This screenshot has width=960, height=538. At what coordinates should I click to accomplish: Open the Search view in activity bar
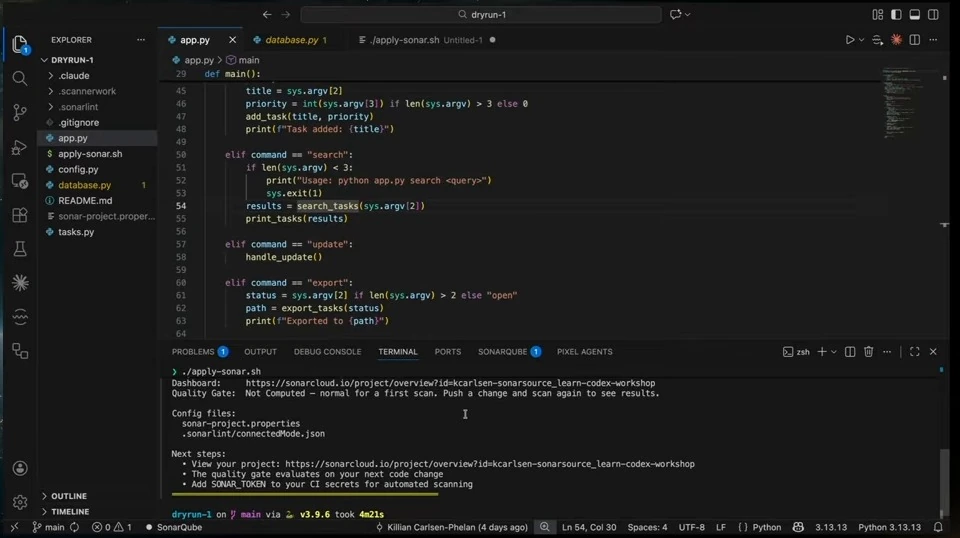(x=20, y=78)
